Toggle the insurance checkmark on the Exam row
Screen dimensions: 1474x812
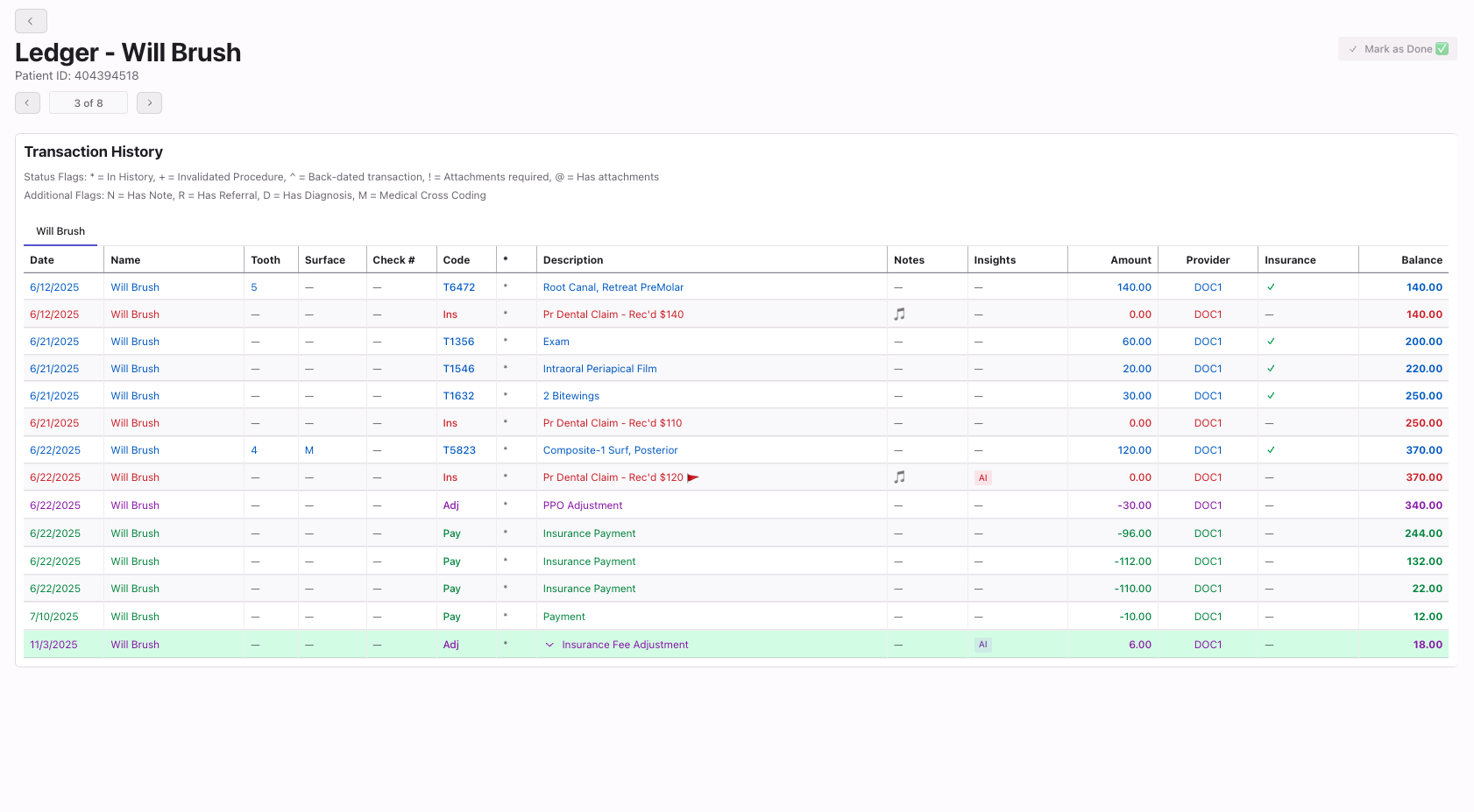[1271, 341]
